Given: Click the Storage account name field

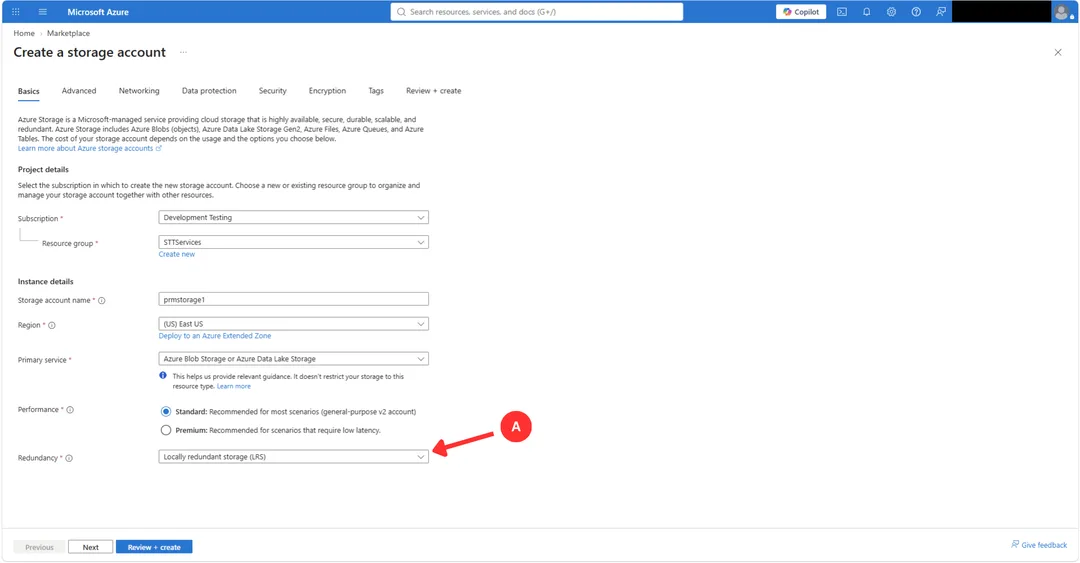Looking at the screenshot, I should (293, 299).
